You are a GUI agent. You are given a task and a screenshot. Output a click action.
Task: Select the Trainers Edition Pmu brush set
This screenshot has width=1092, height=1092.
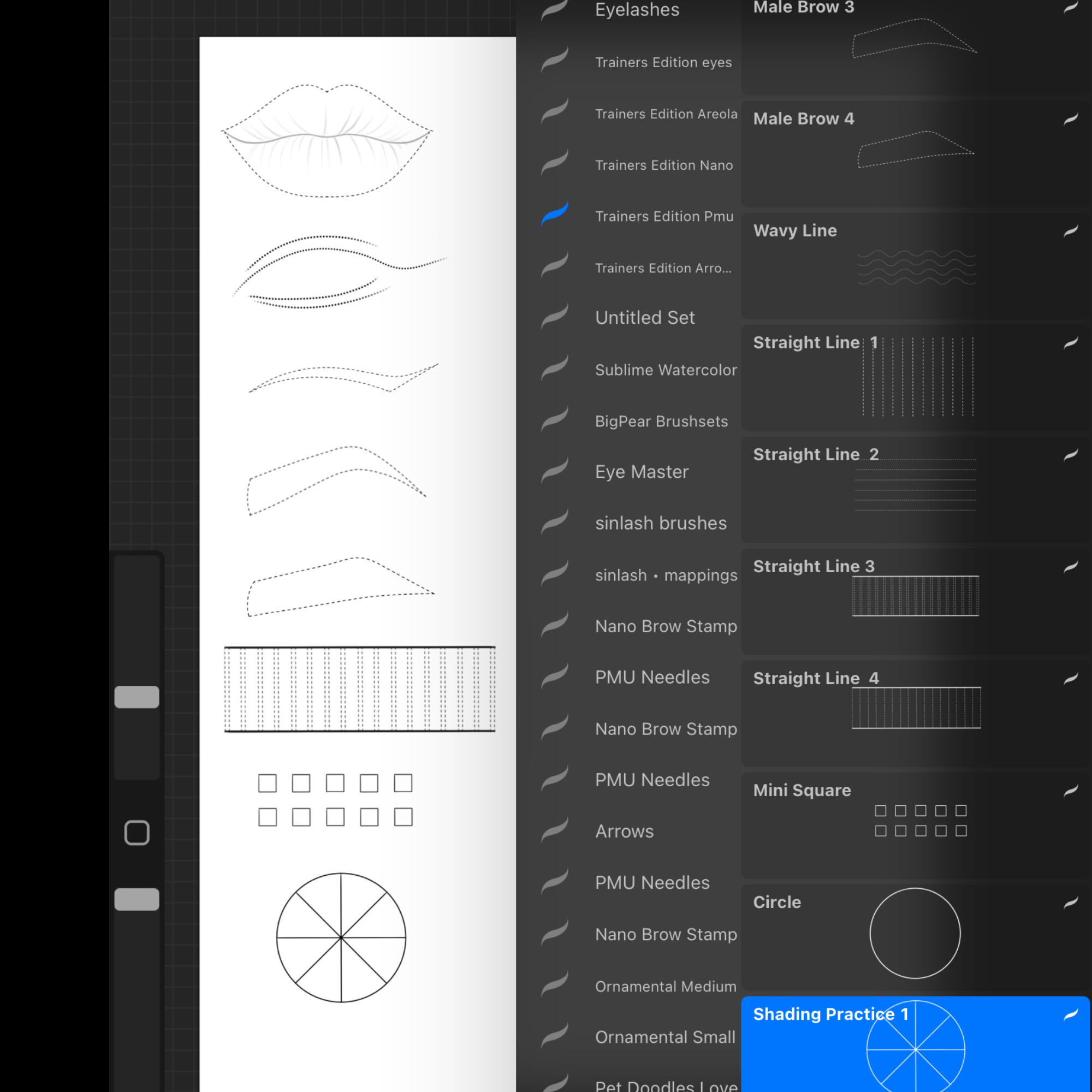(x=664, y=216)
